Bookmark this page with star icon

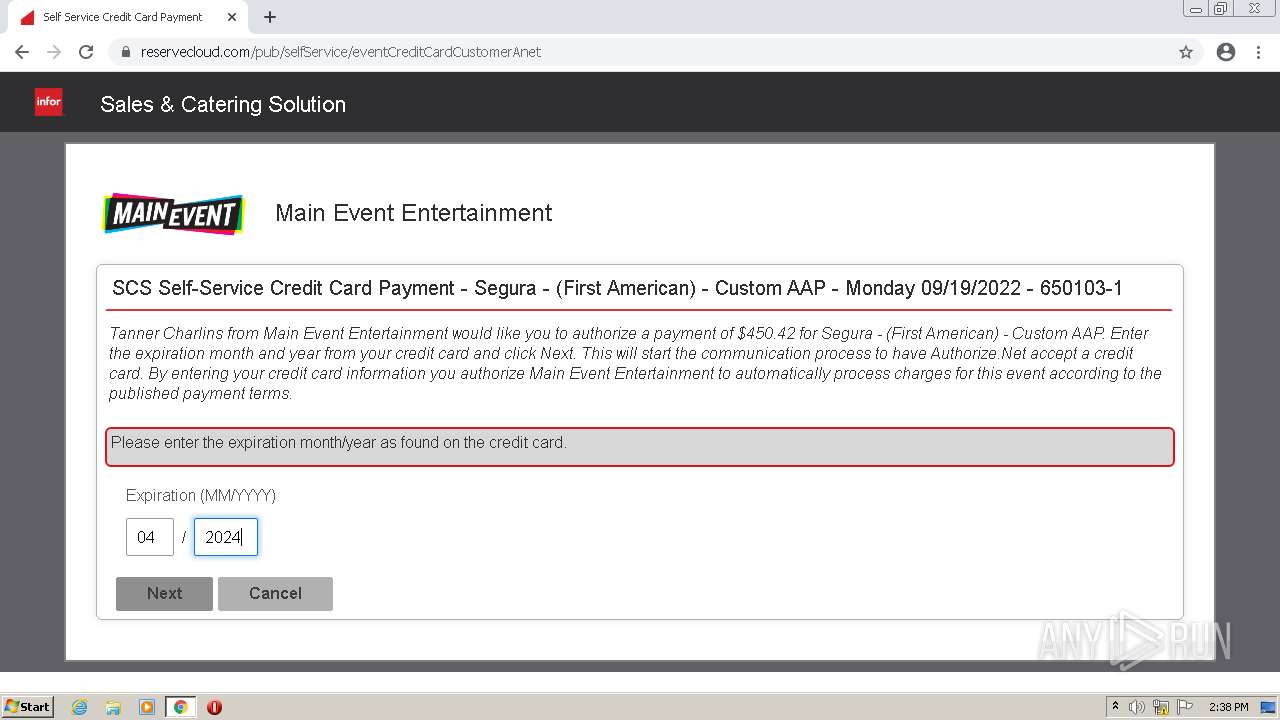[x=1186, y=52]
